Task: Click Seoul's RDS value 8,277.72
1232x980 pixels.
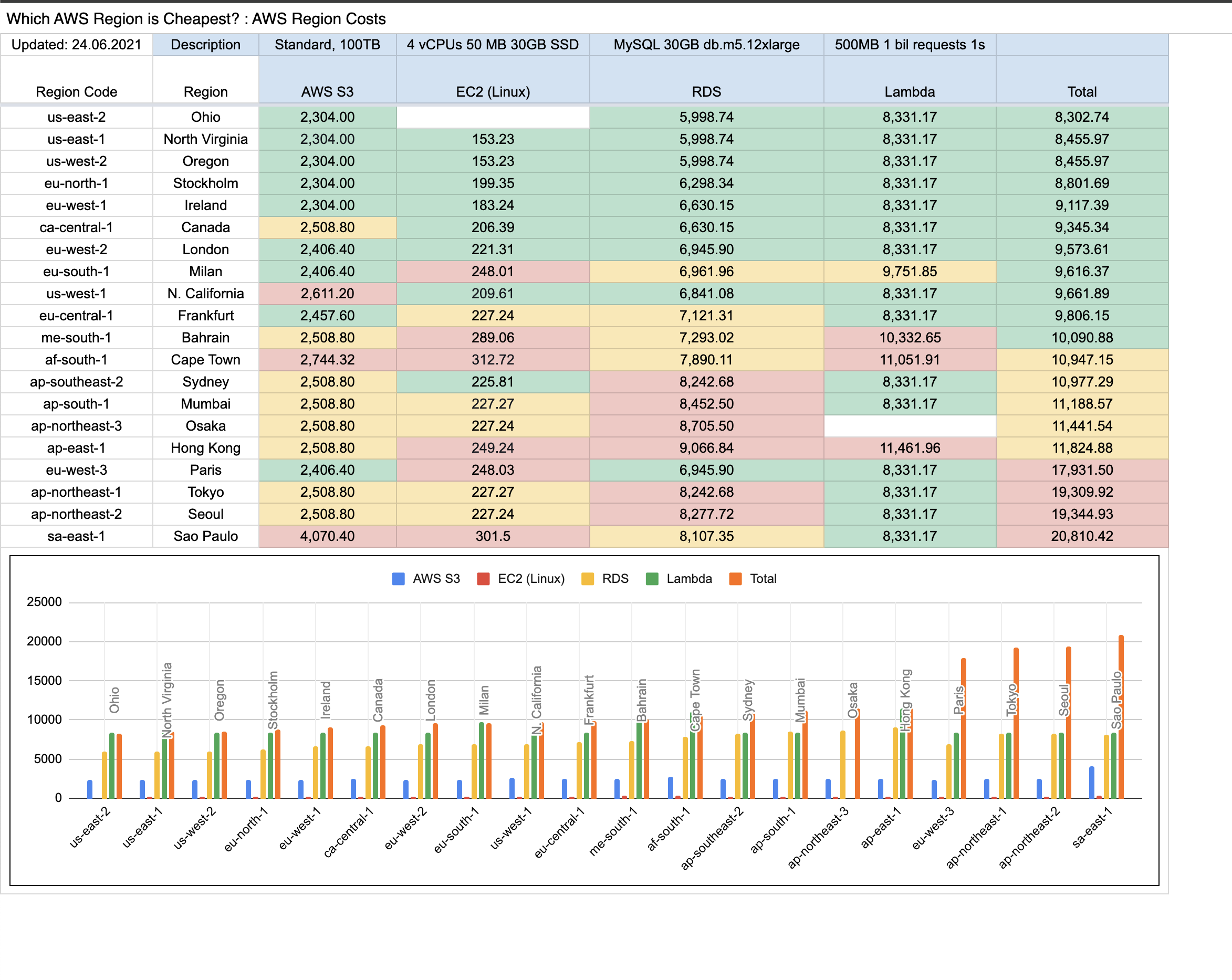Action: 706,514
